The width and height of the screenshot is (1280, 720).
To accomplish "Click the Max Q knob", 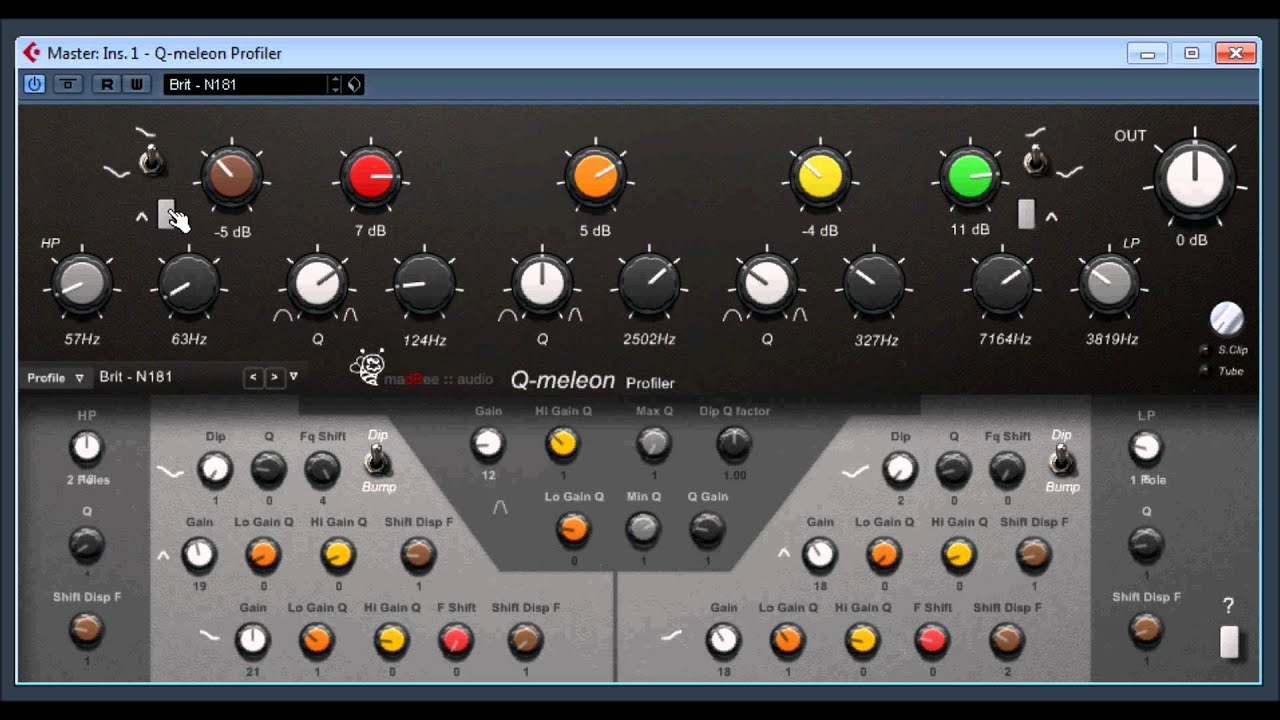I will coord(654,443).
